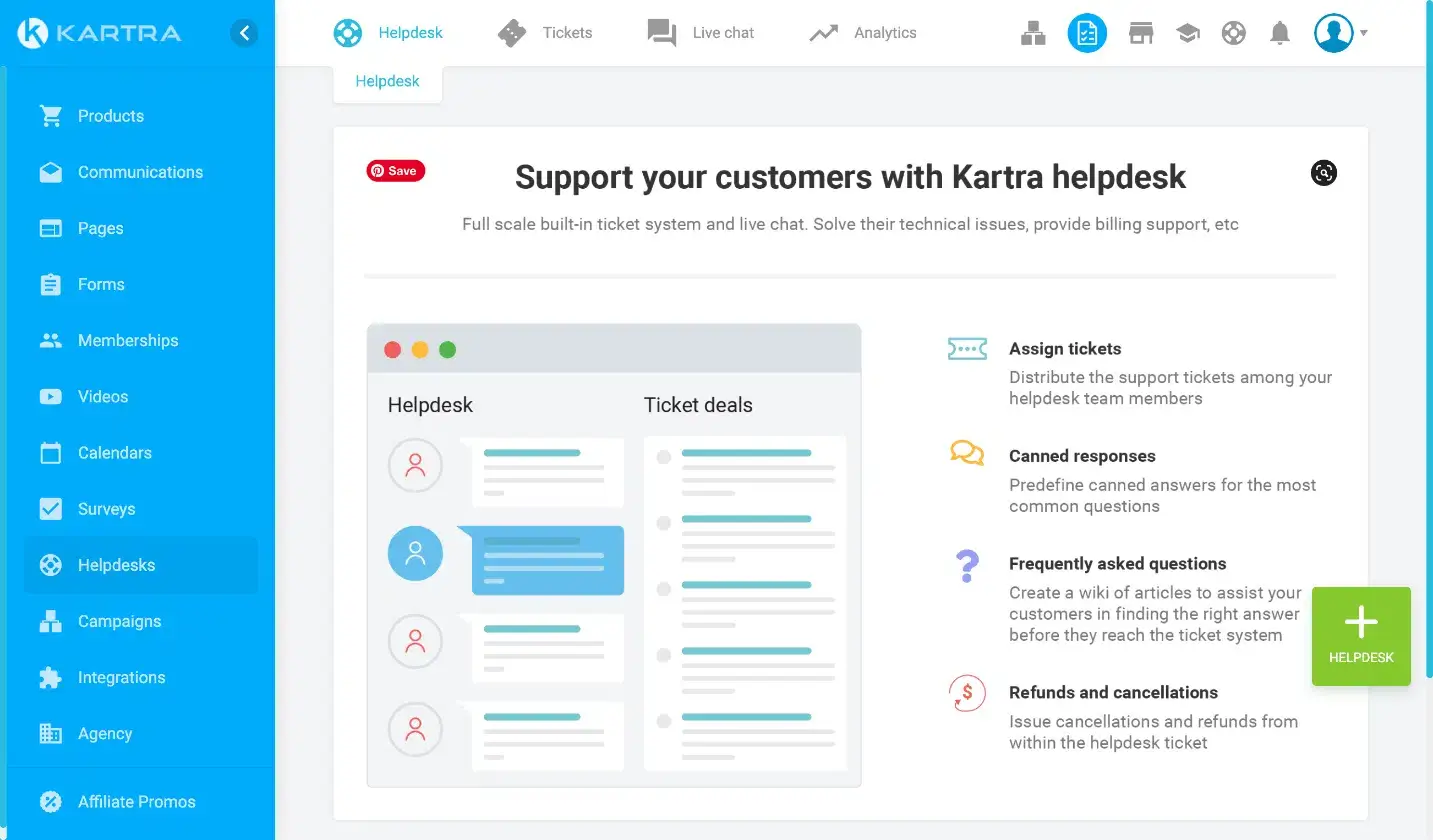
Task: Click the highlighted checklist icon in the top bar
Action: tap(1087, 33)
